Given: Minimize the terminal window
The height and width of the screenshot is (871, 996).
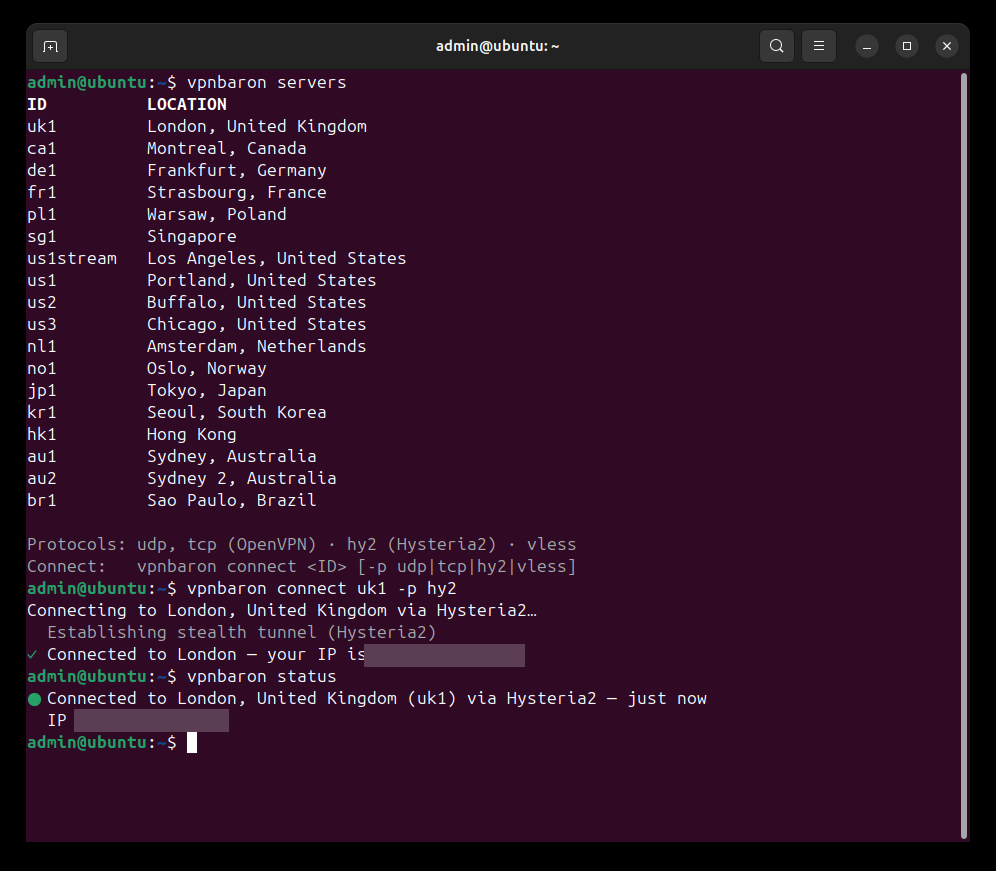Looking at the screenshot, I should click(866, 46).
